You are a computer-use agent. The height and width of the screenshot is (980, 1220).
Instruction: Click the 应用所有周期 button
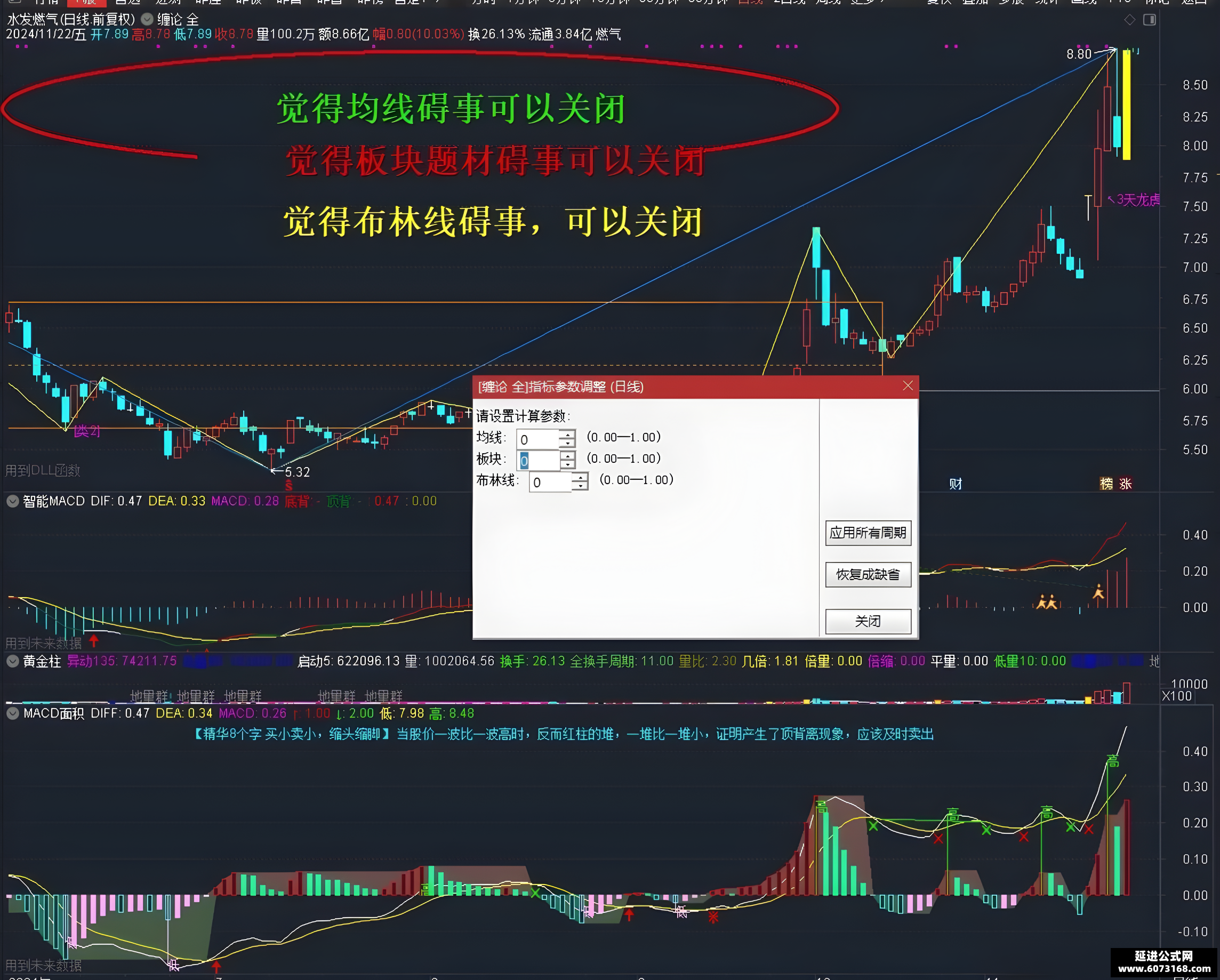click(x=868, y=533)
